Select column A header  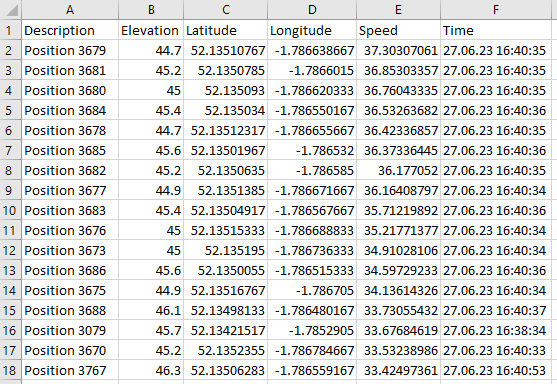[70, 10]
